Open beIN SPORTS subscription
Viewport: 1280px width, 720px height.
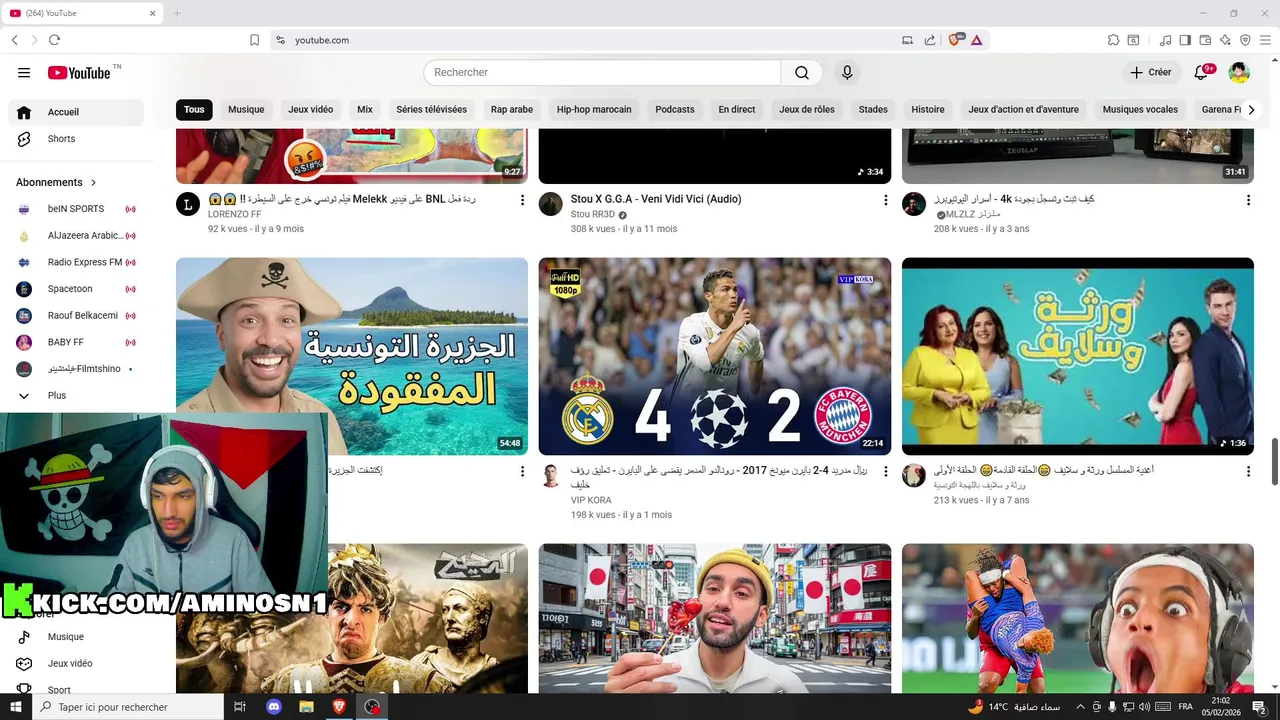point(76,209)
